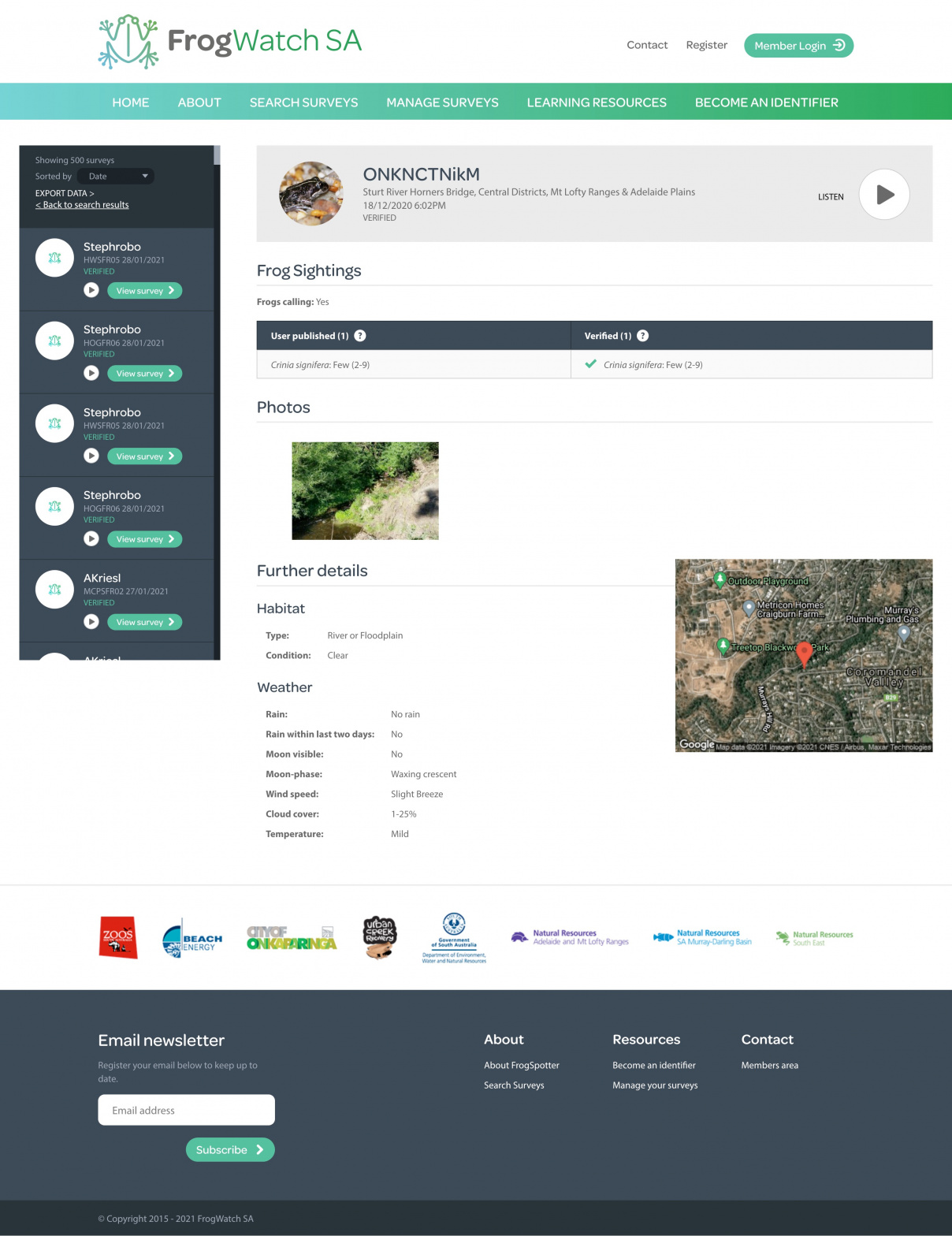Click the red map location pin

click(x=804, y=654)
